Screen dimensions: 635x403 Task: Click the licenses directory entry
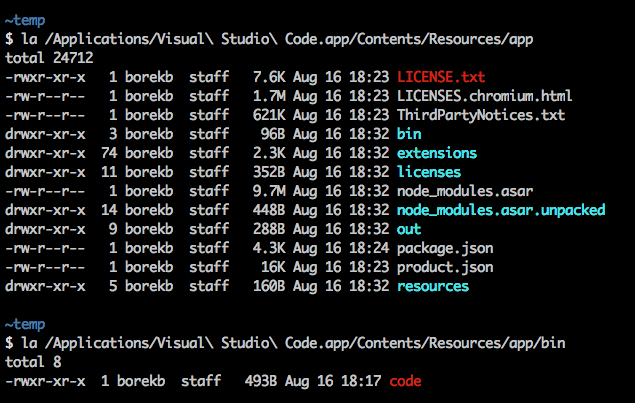pos(428,172)
